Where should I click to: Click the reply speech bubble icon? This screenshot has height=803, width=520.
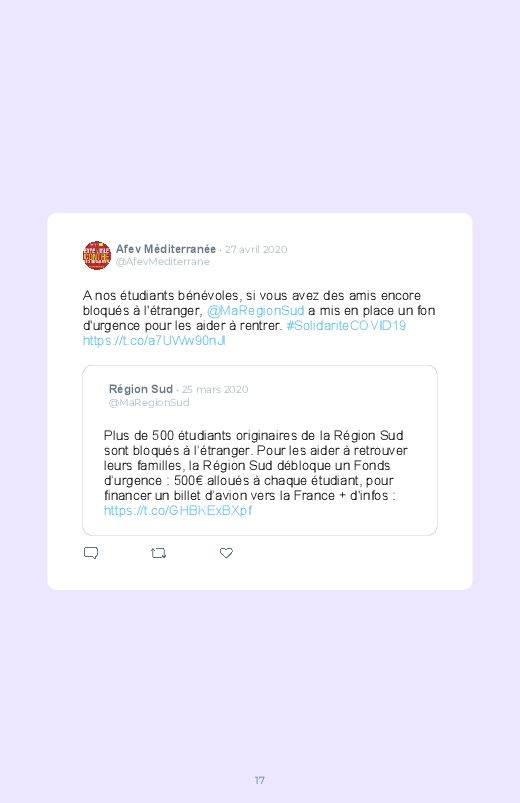(x=91, y=553)
